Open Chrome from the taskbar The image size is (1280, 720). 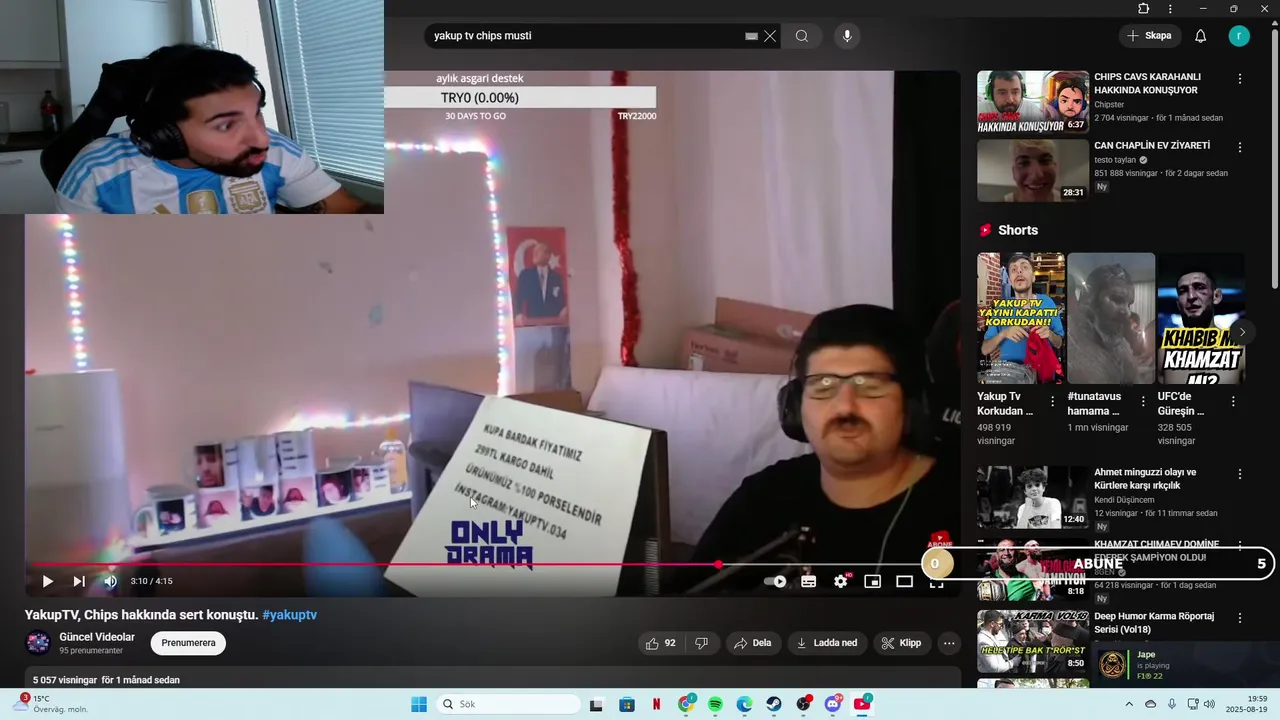[x=686, y=704]
